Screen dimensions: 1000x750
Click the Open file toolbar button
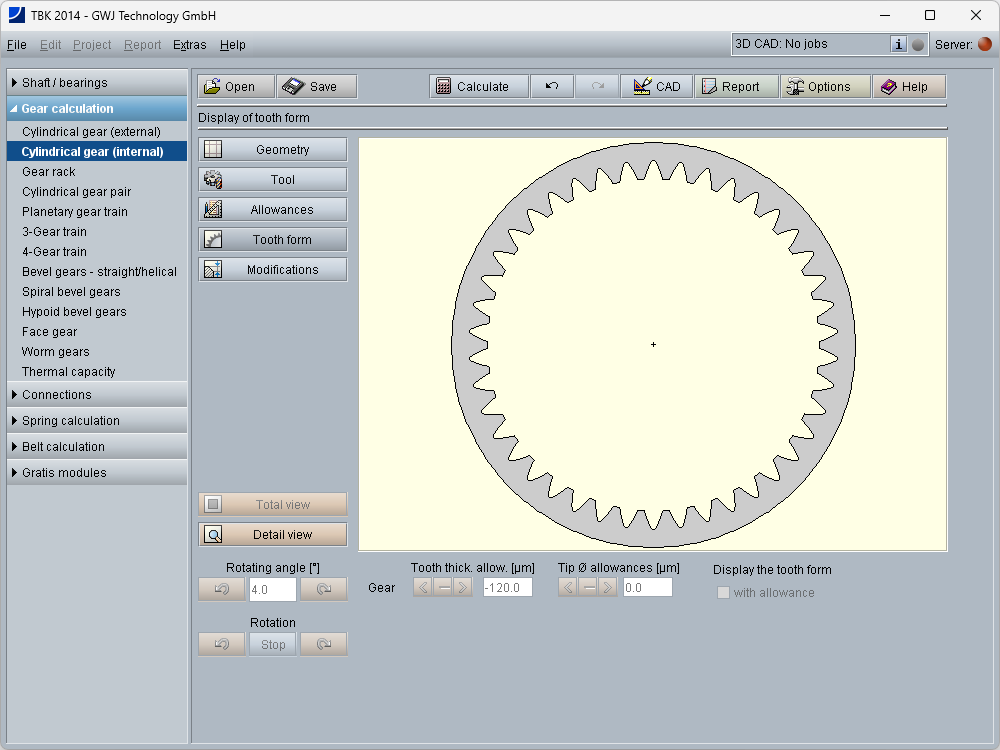click(229, 87)
